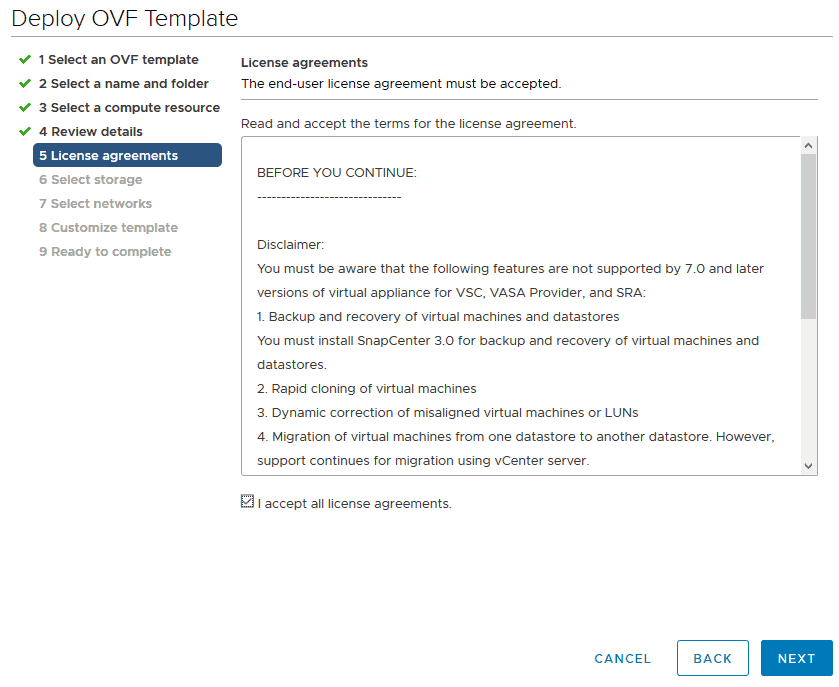
Task: Jump back to step 4 Review details
Action: tap(90, 132)
